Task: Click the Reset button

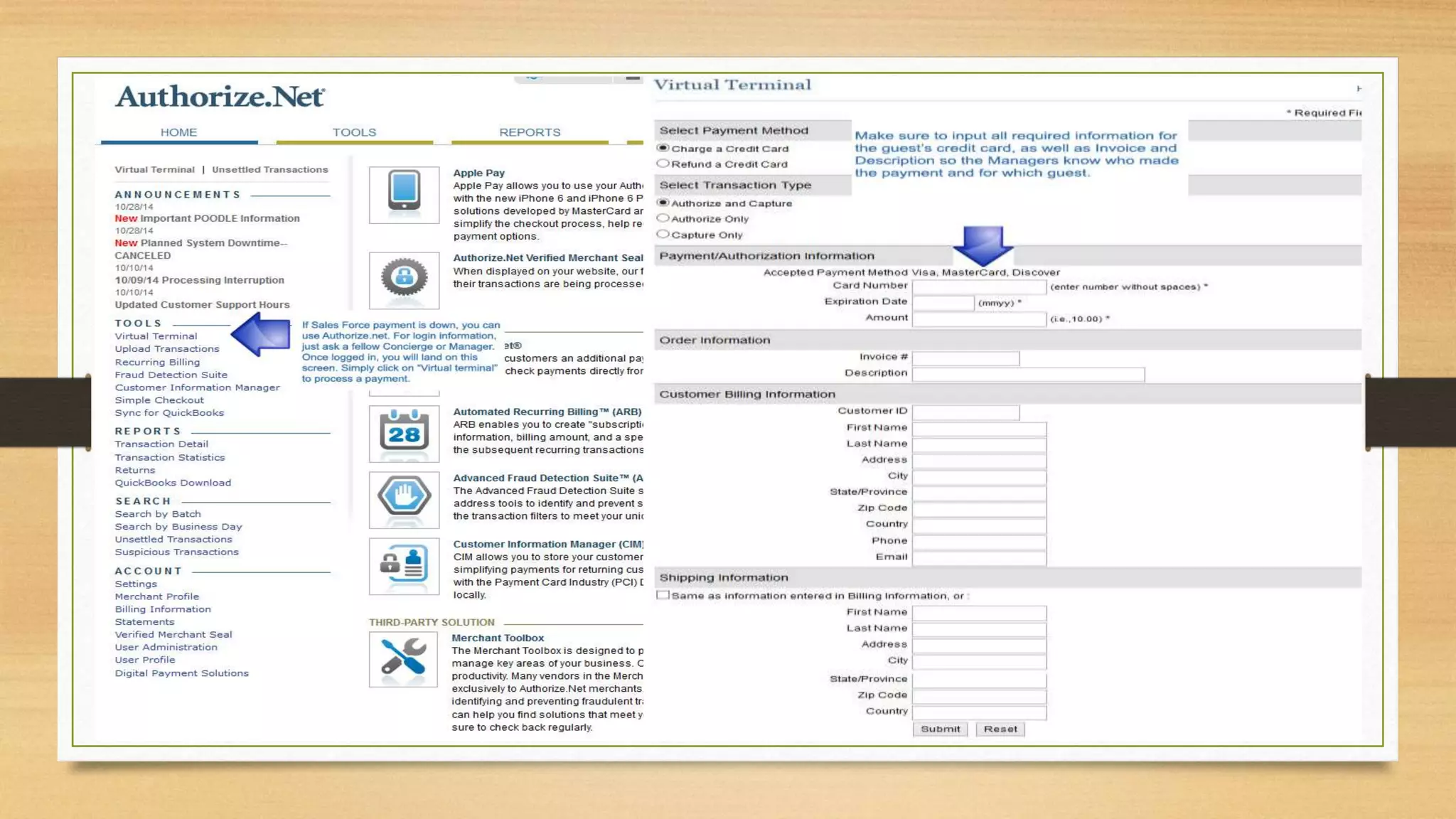Action: click(1000, 729)
